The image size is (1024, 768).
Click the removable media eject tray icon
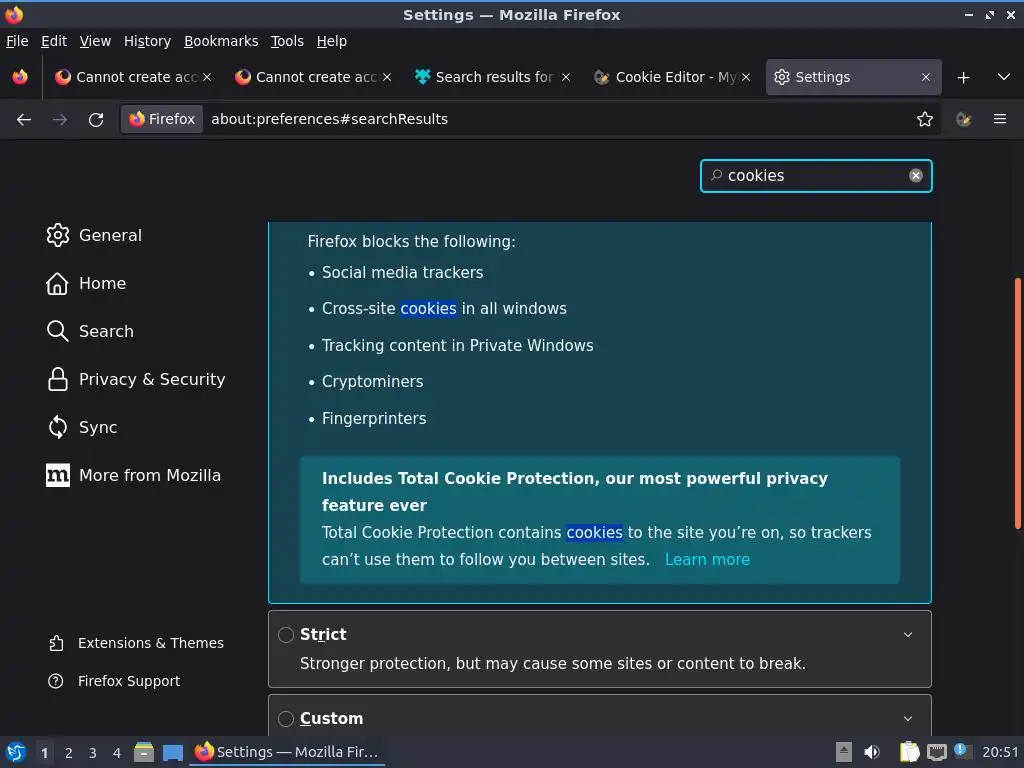[x=844, y=752]
